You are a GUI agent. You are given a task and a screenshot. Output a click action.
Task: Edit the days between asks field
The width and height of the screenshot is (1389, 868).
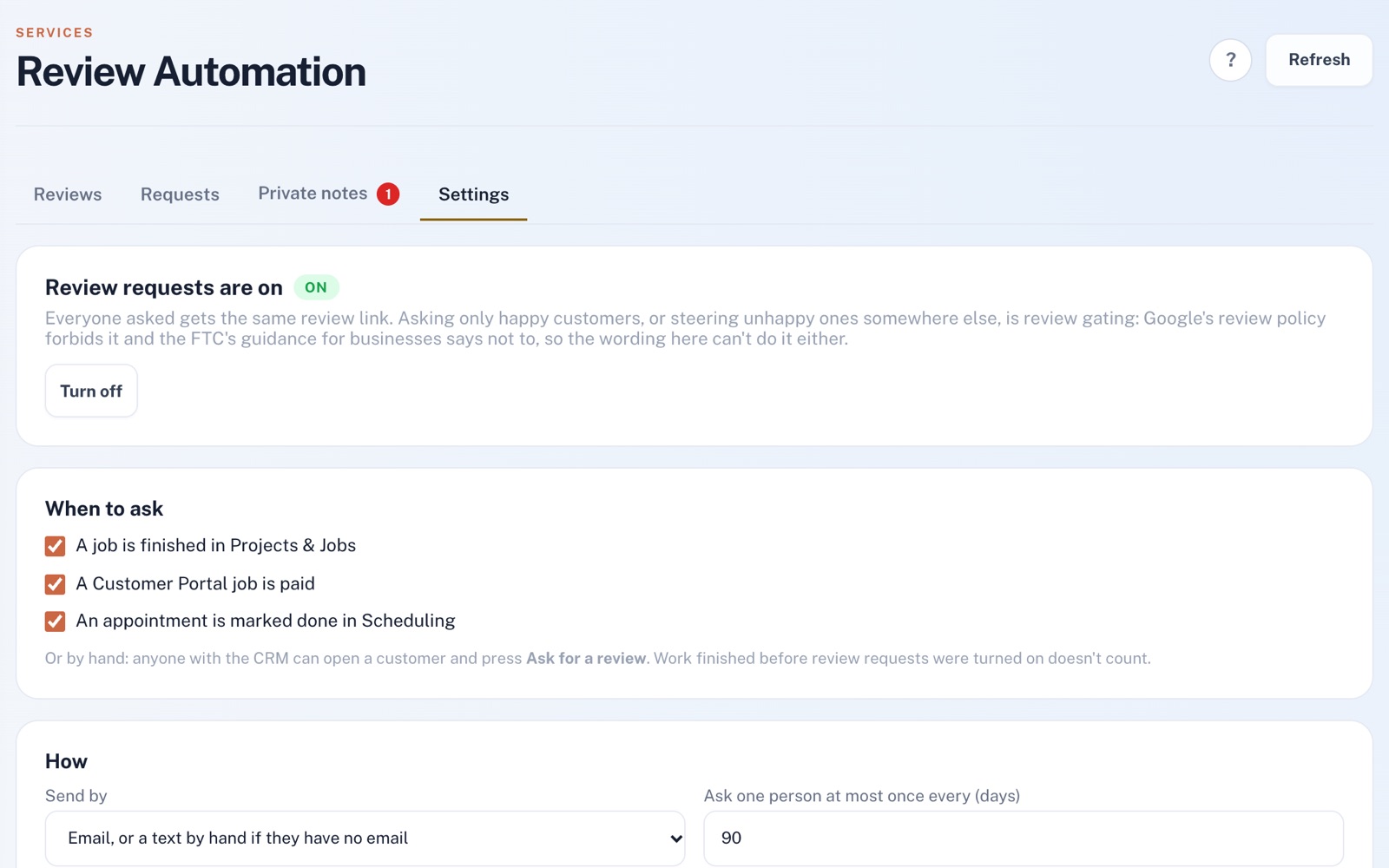click(1024, 838)
